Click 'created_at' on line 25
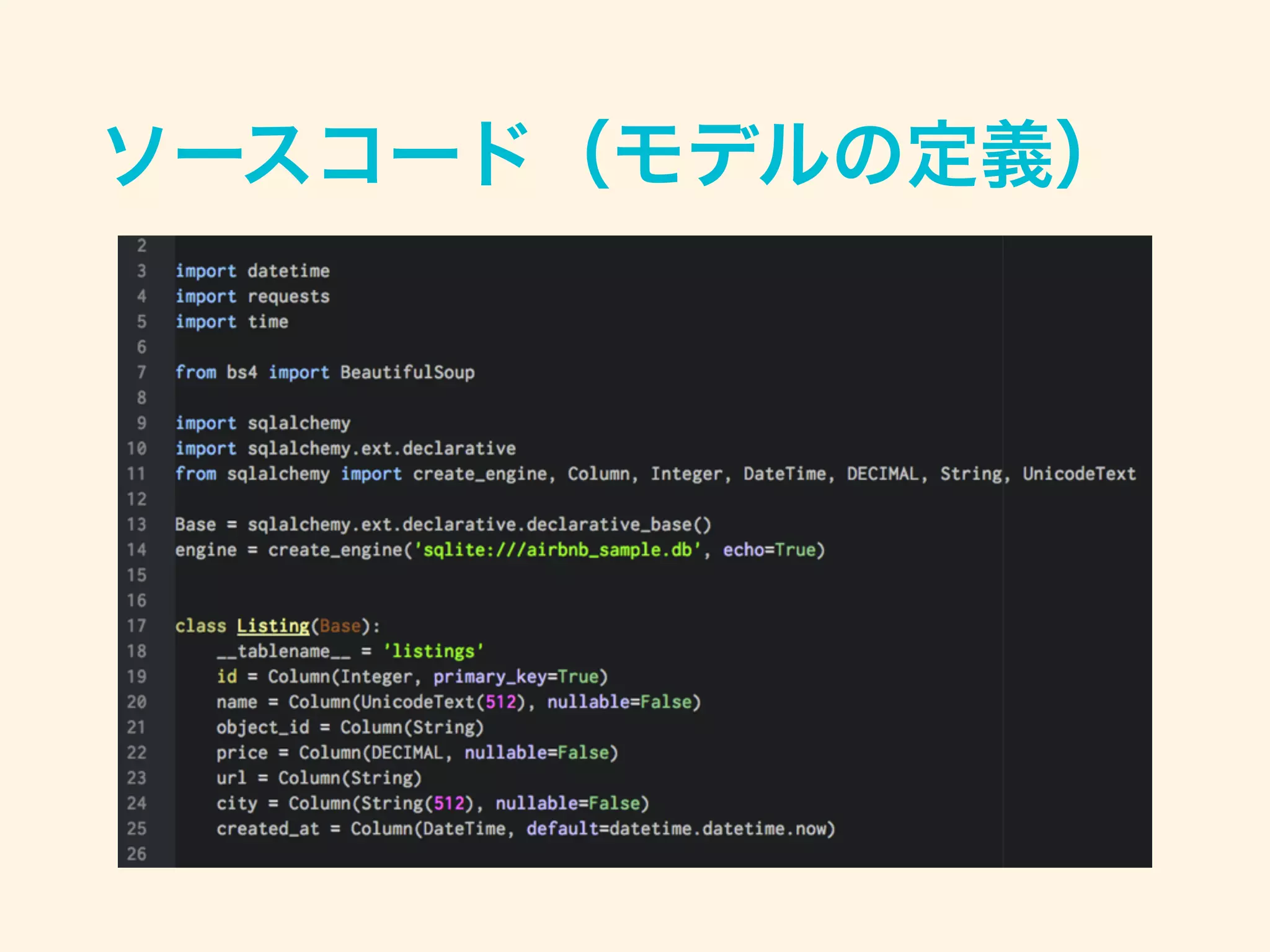 [x=268, y=829]
